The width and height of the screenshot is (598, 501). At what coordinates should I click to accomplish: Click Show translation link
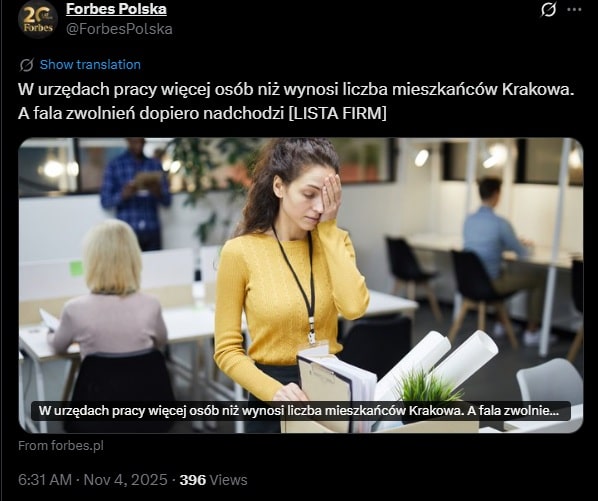[x=90, y=65]
